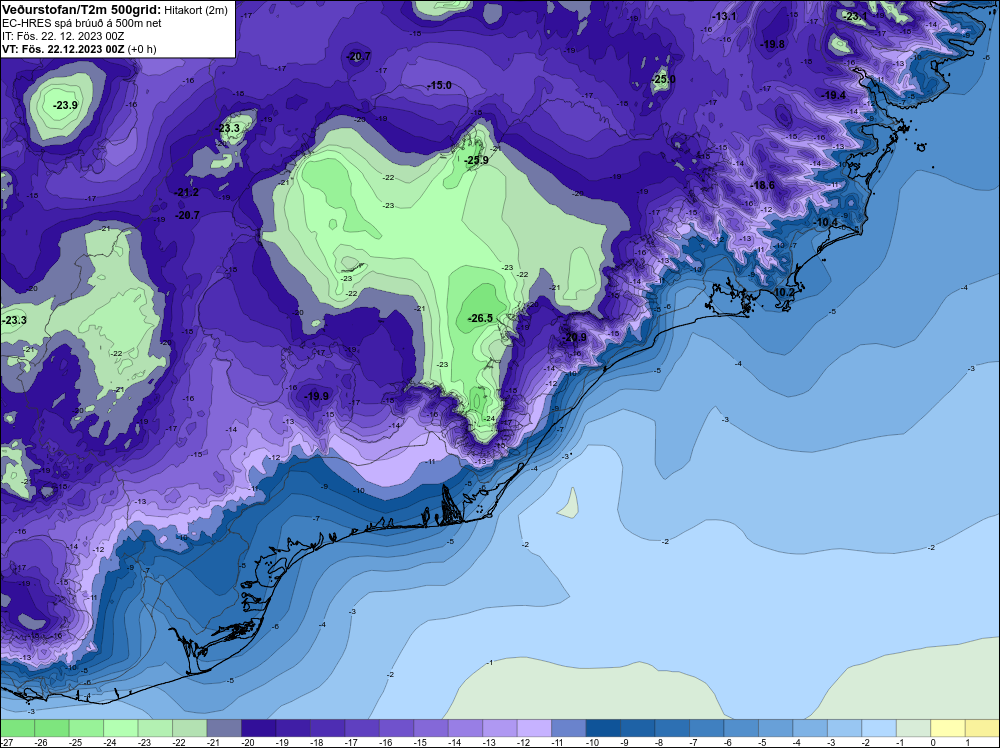1000x748 pixels.
Task: Click the -25.0 temperature label
Action: (663, 80)
